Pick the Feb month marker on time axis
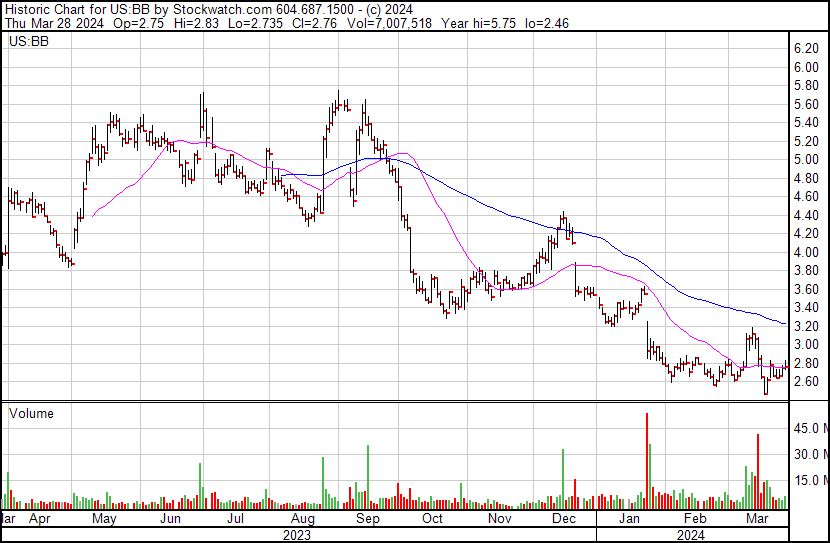 point(694,520)
